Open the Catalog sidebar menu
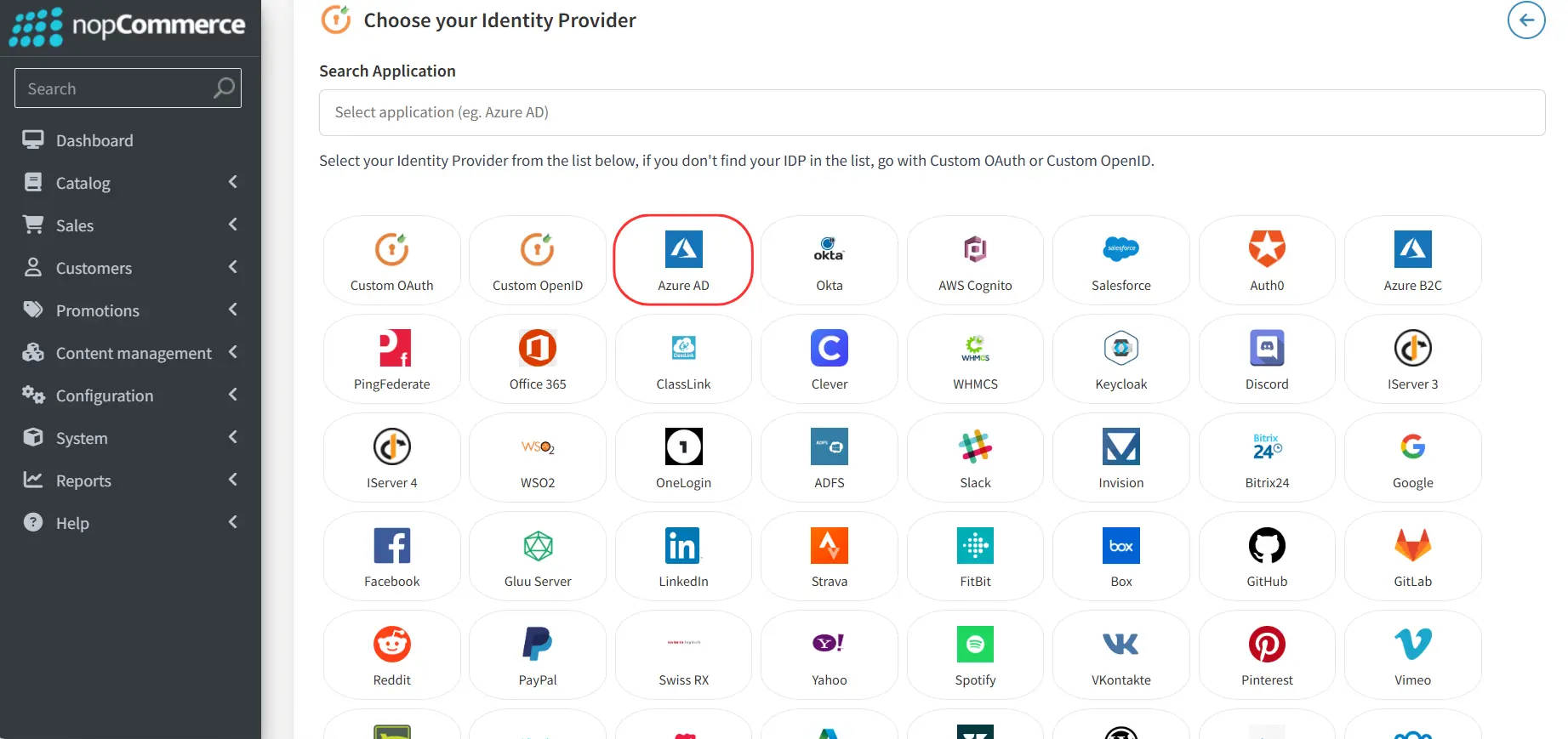1568x739 pixels. click(x=130, y=183)
